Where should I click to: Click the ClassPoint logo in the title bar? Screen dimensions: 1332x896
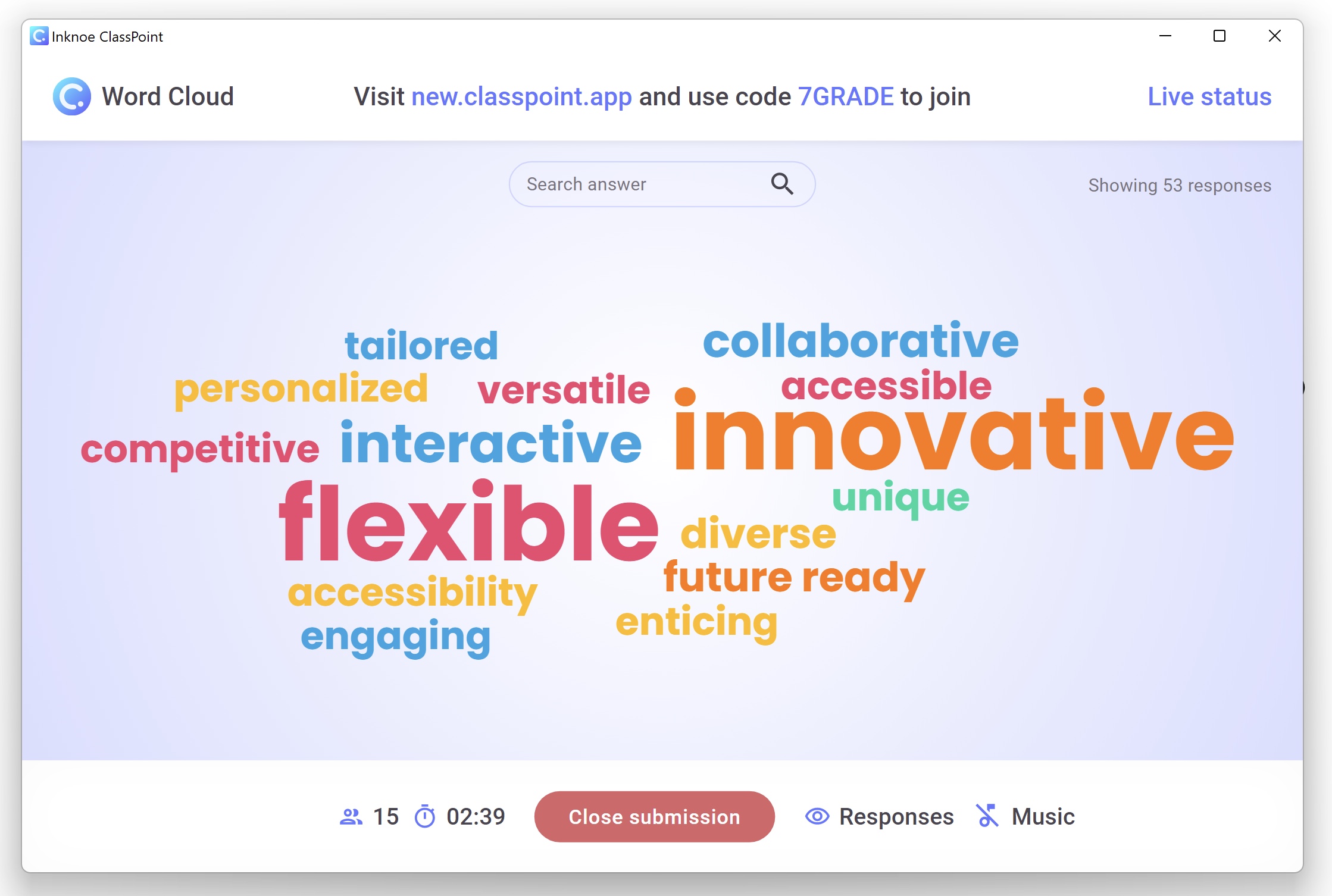pos(38,36)
